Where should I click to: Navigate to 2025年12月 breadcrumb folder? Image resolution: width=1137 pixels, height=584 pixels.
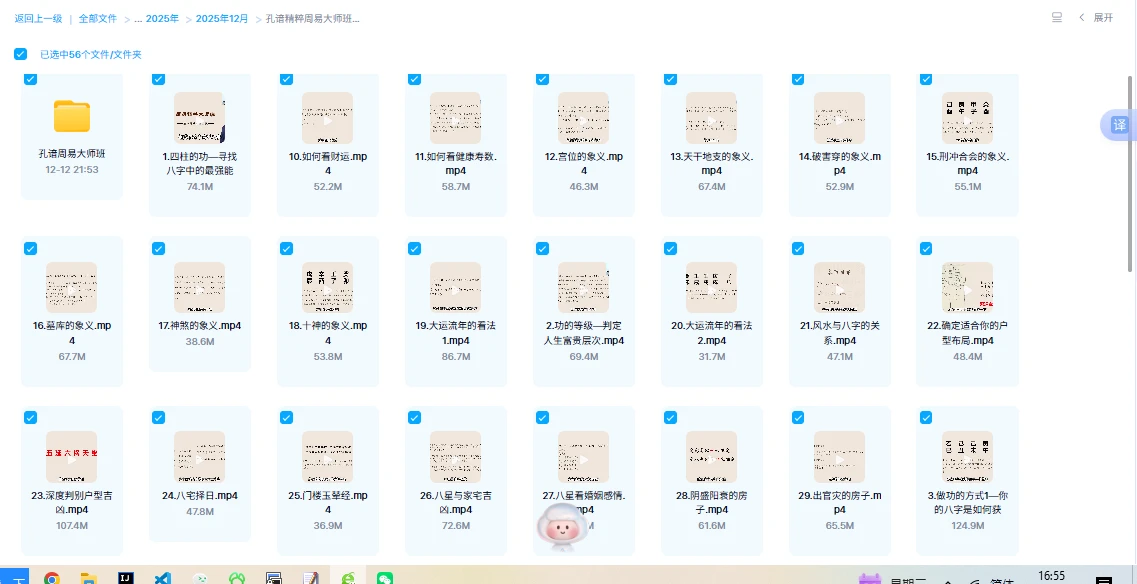tap(221, 19)
